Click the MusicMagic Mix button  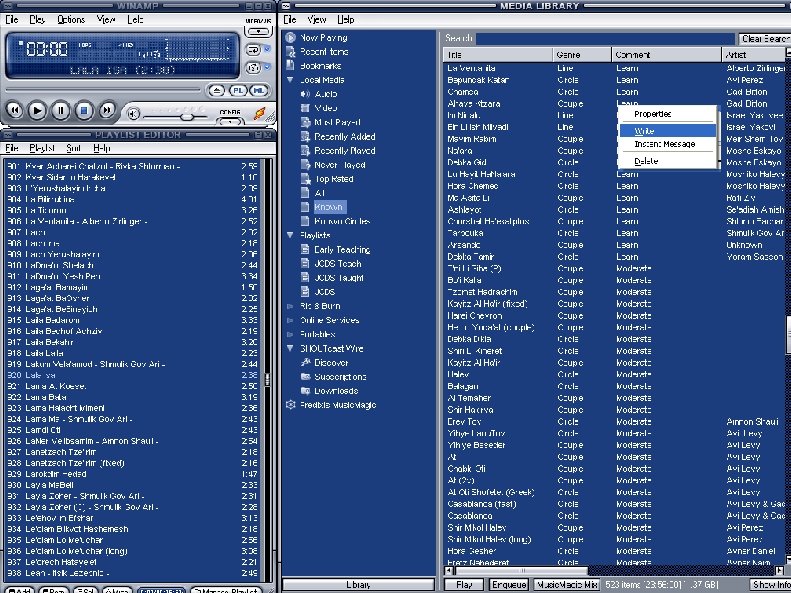coord(567,585)
